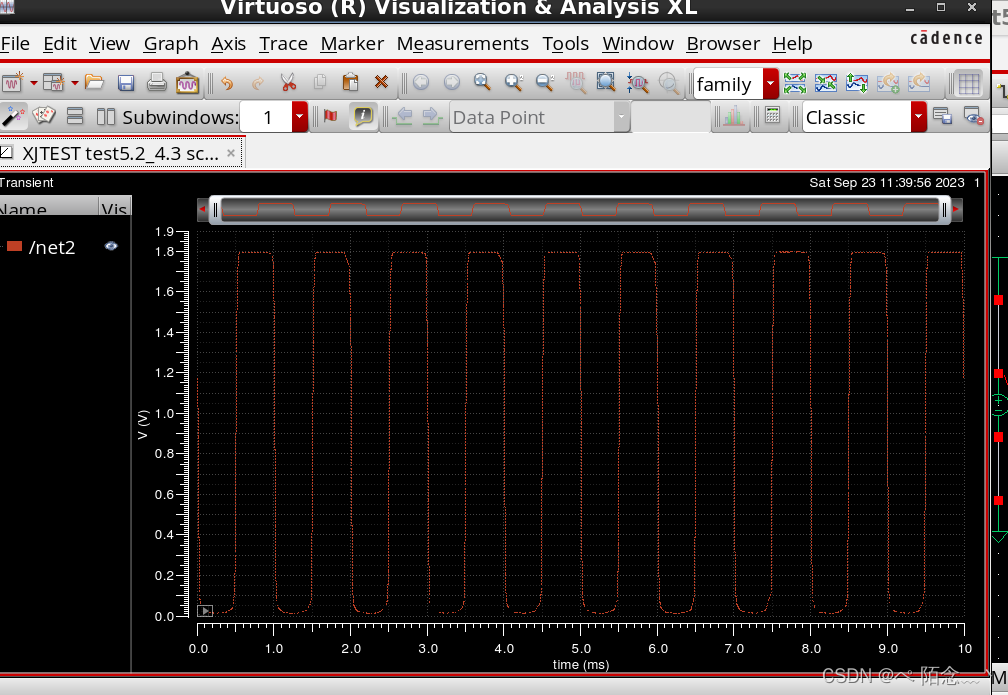
Task: Place a marker using red flag icon
Action: (330, 116)
